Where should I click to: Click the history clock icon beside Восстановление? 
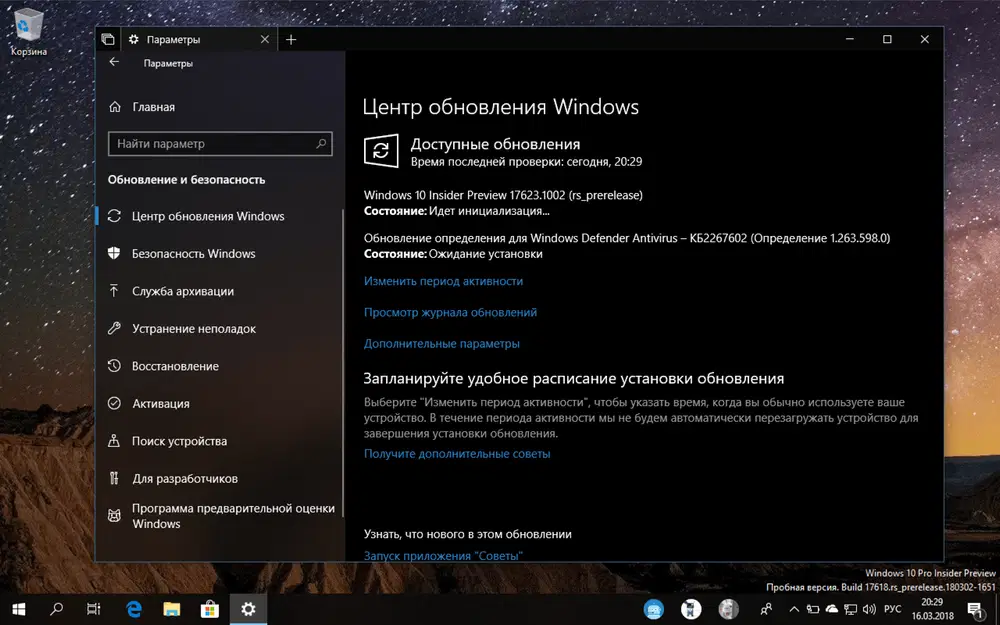pos(114,365)
